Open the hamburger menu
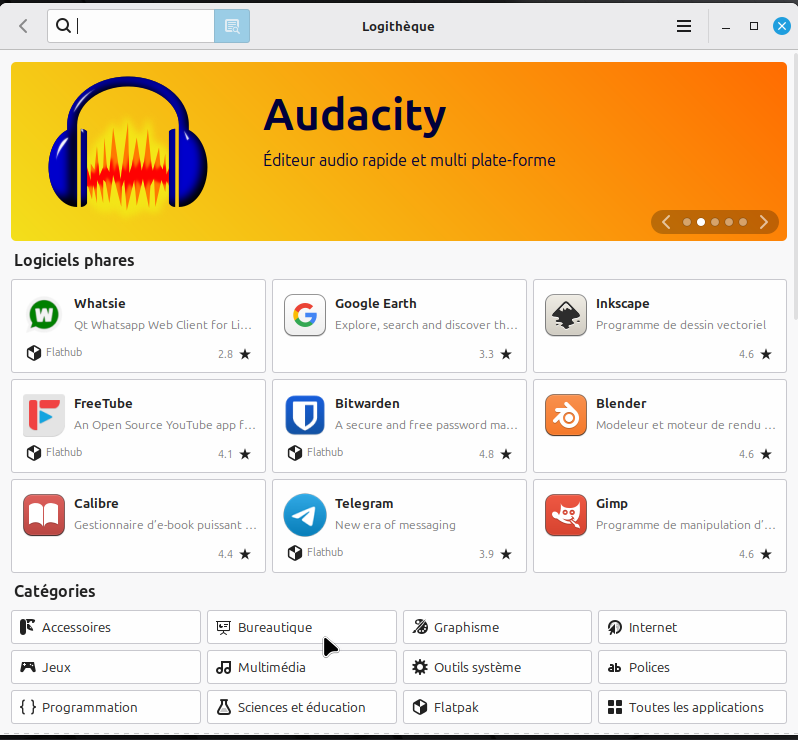The height and width of the screenshot is (740, 798). (x=684, y=26)
